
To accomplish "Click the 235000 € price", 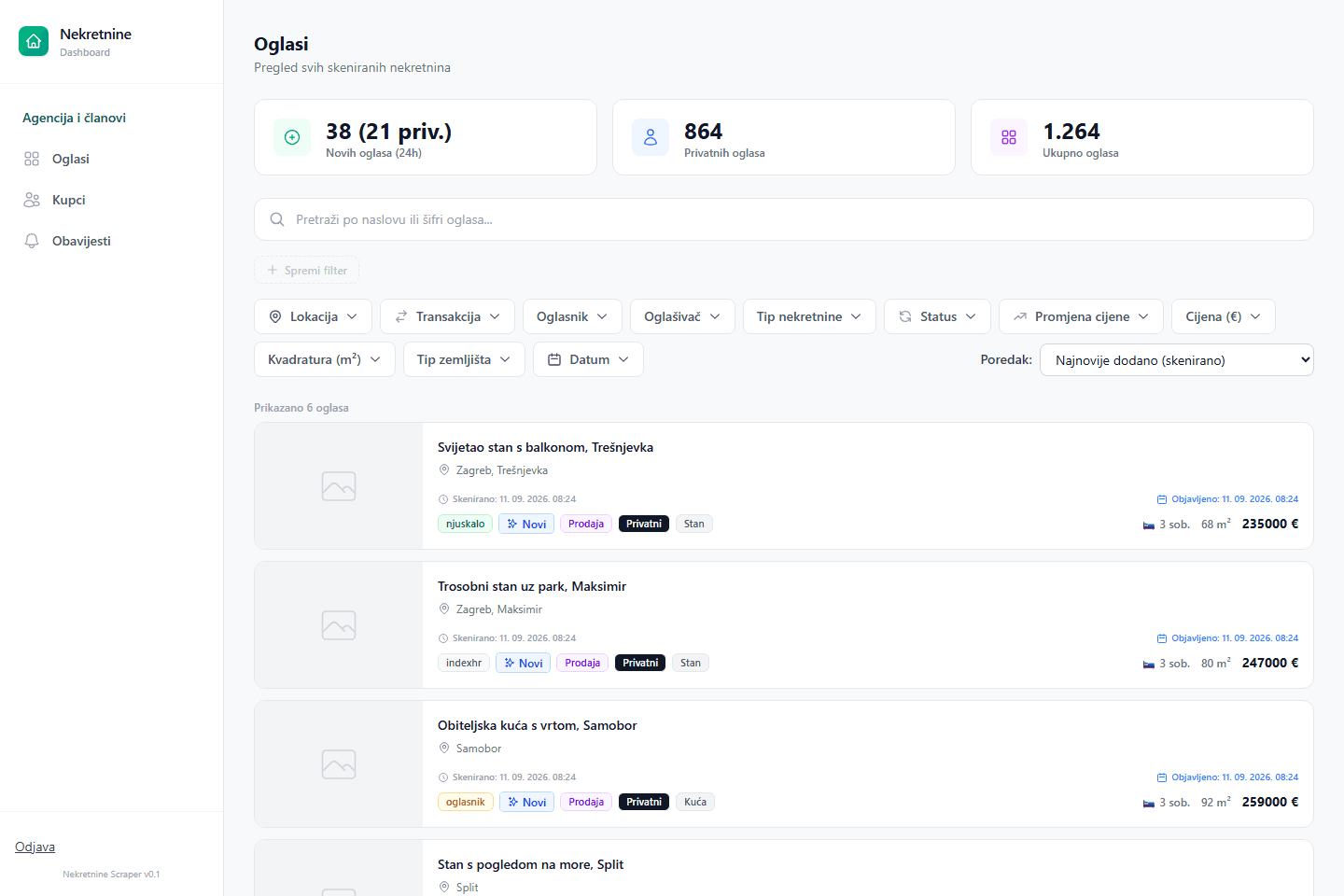I will [x=1270, y=524].
